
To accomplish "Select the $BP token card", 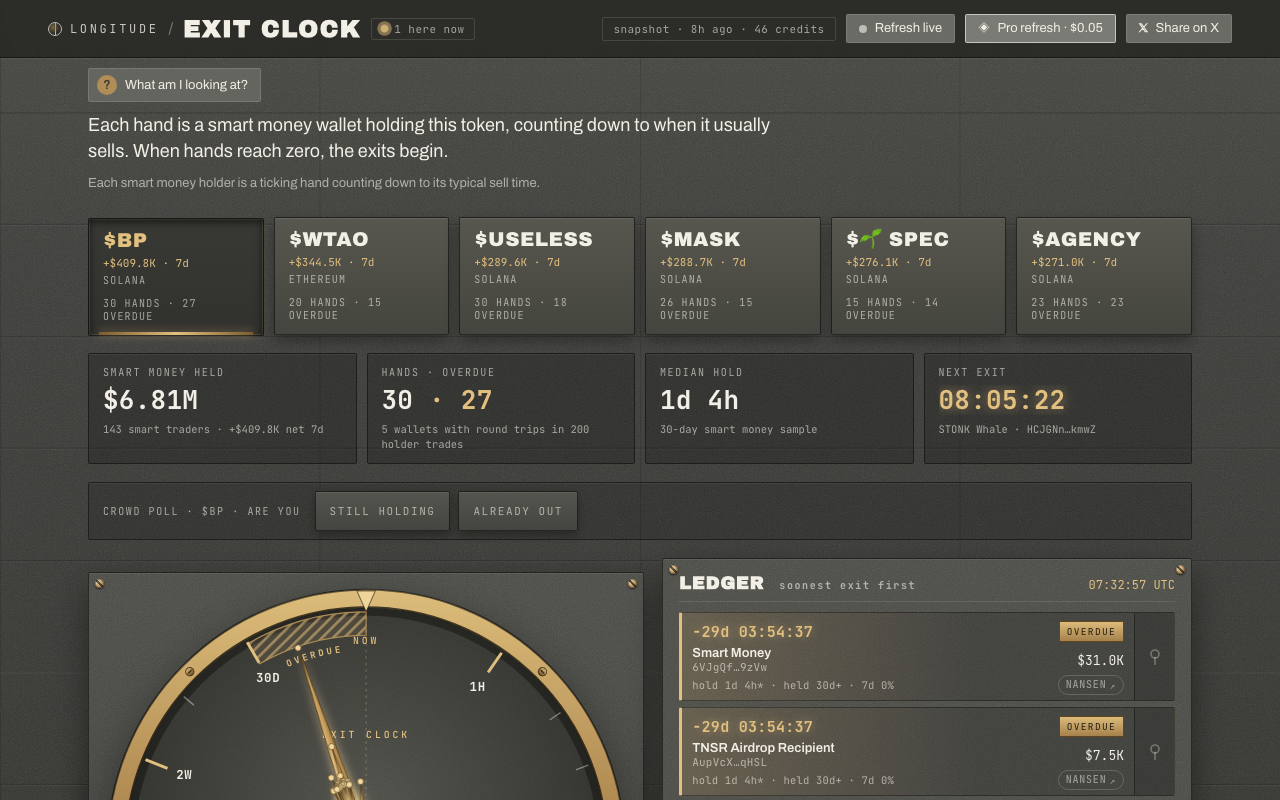I will [x=176, y=277].
